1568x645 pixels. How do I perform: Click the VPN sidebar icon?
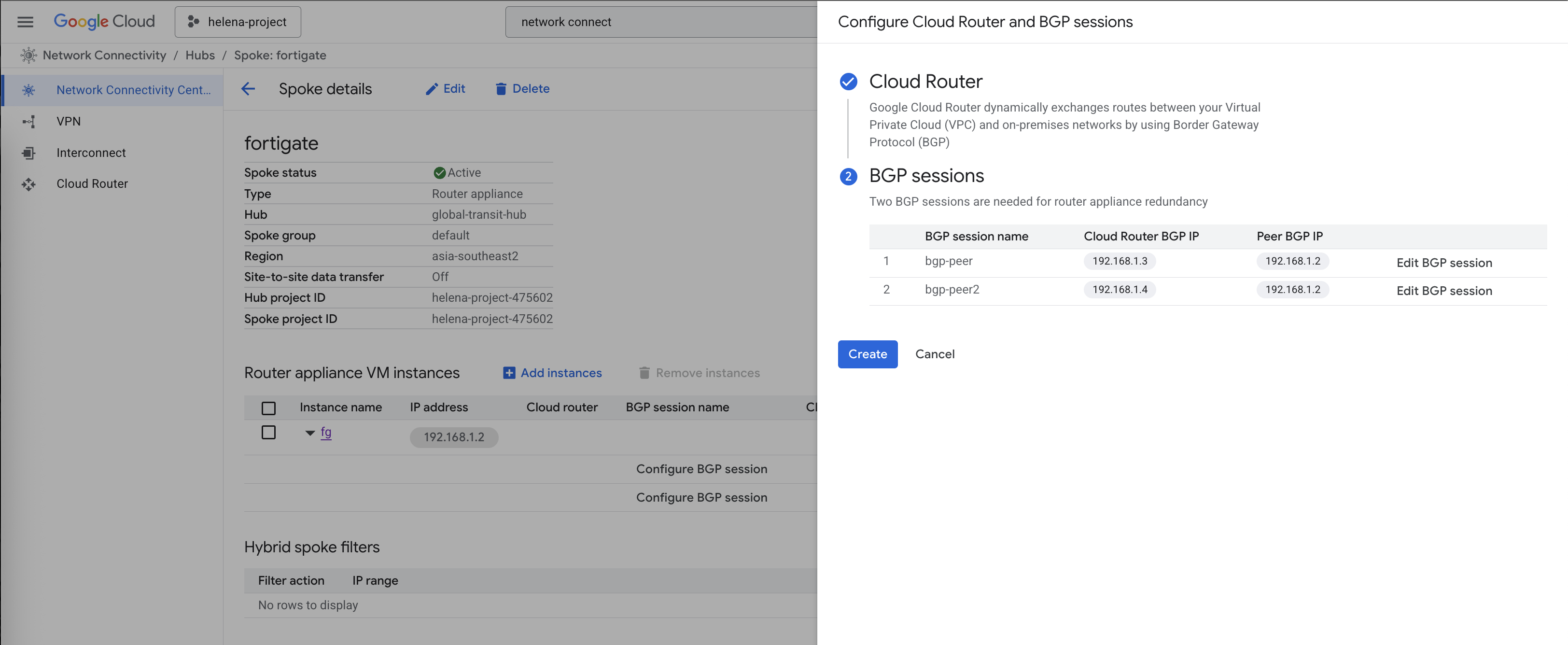pyautogui.click(x=28, y=121)
